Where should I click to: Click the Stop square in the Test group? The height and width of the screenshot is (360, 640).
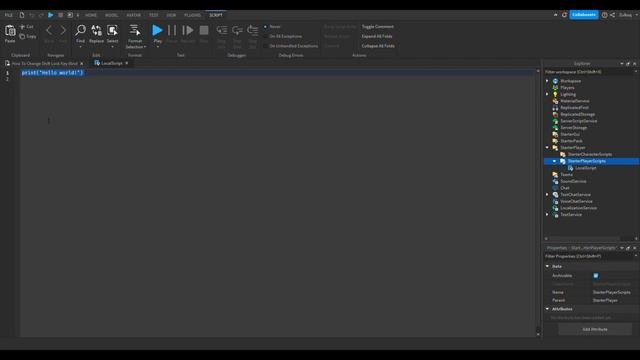point(204,30)
